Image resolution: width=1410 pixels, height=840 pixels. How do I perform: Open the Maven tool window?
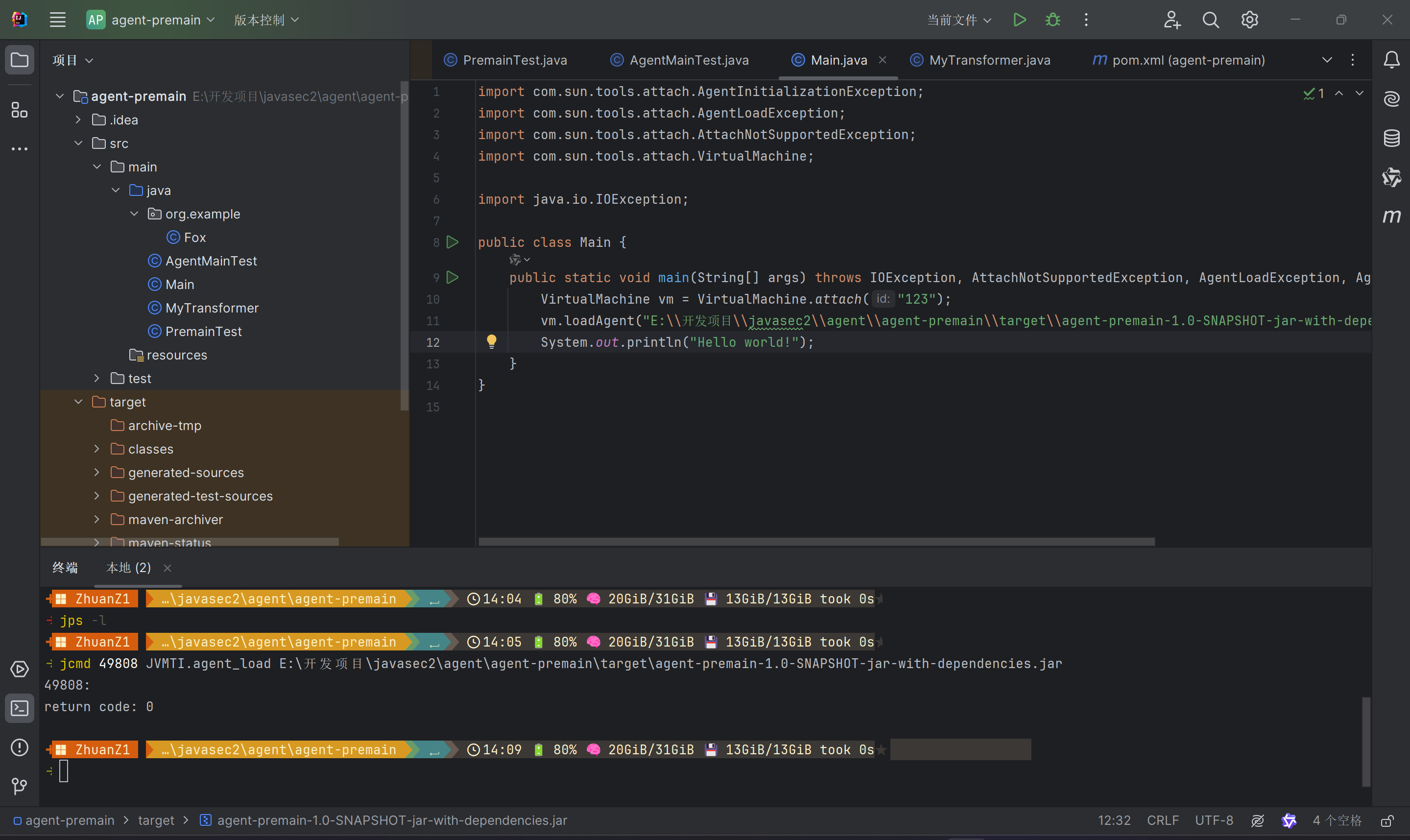[1391, 216]
